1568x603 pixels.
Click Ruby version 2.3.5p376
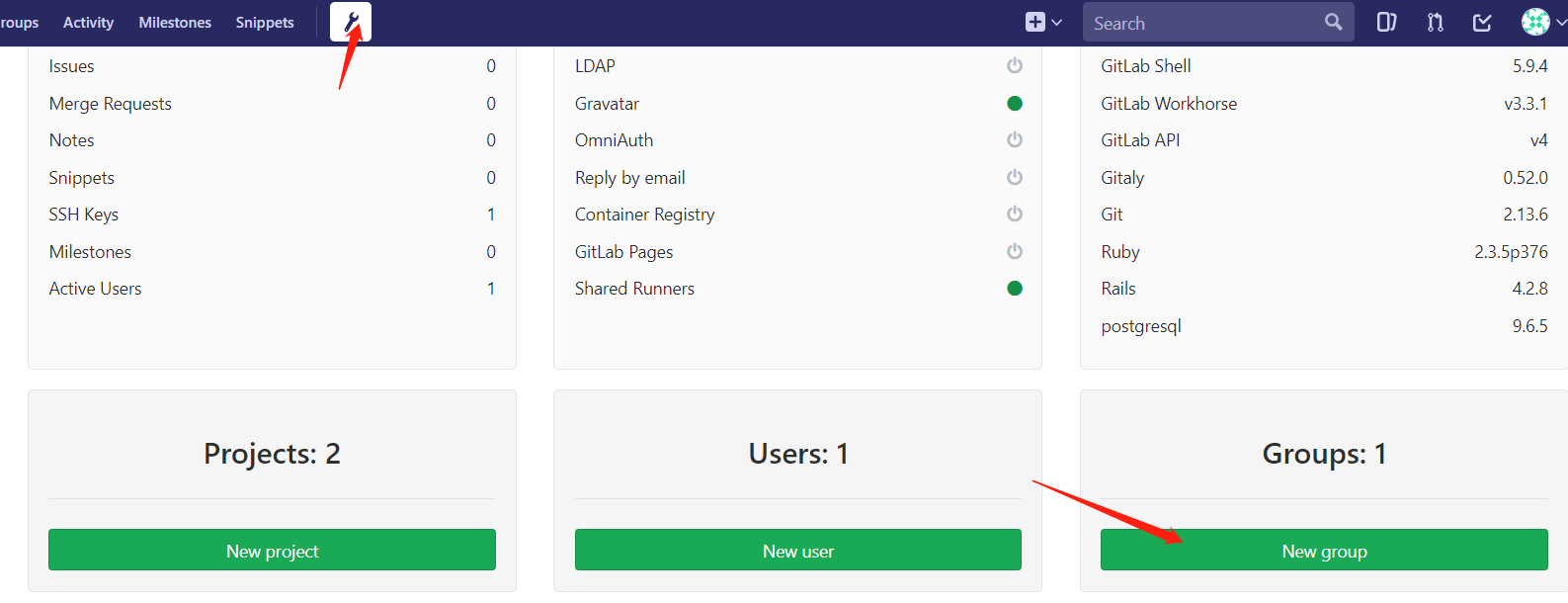[1511, 252]
